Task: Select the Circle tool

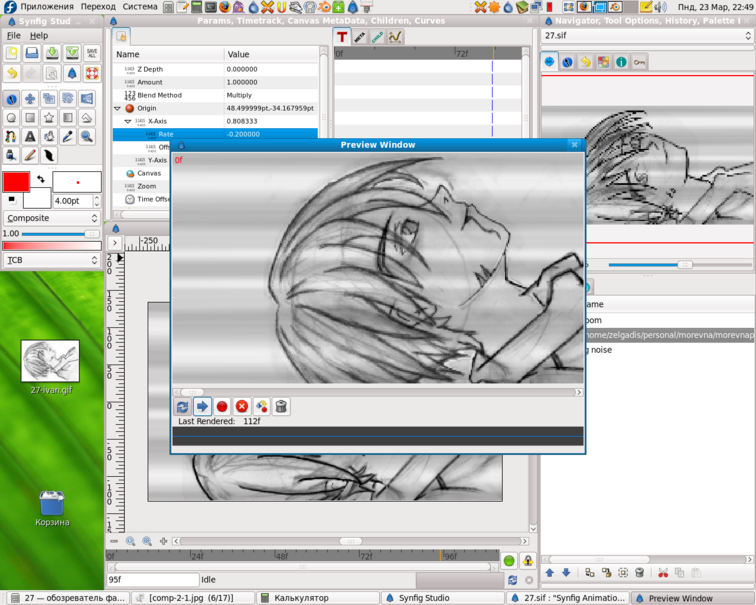Action: [x=12, y=118]
